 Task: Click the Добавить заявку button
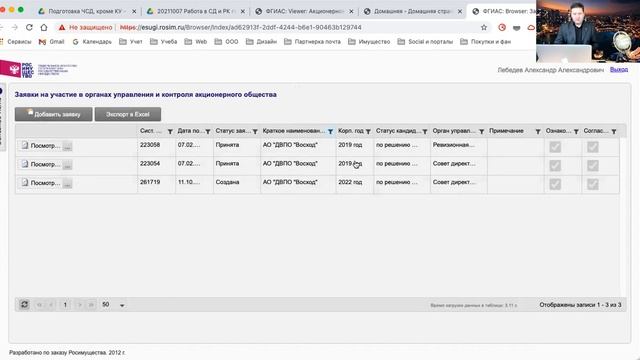coord(53,114)
